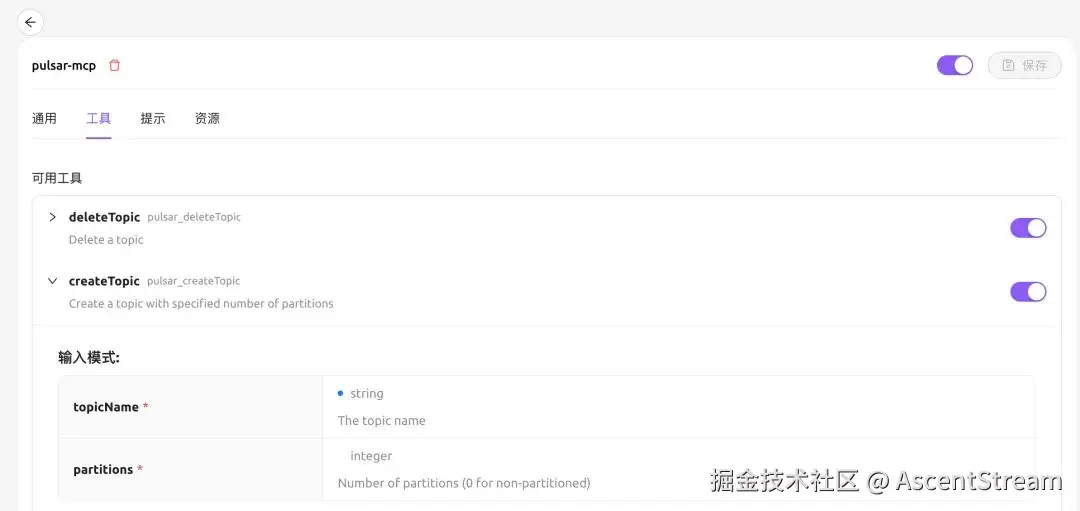1080x511 pixels.
Task: Collapse the createTopic tool details
Action: click(x=52, y=281)
